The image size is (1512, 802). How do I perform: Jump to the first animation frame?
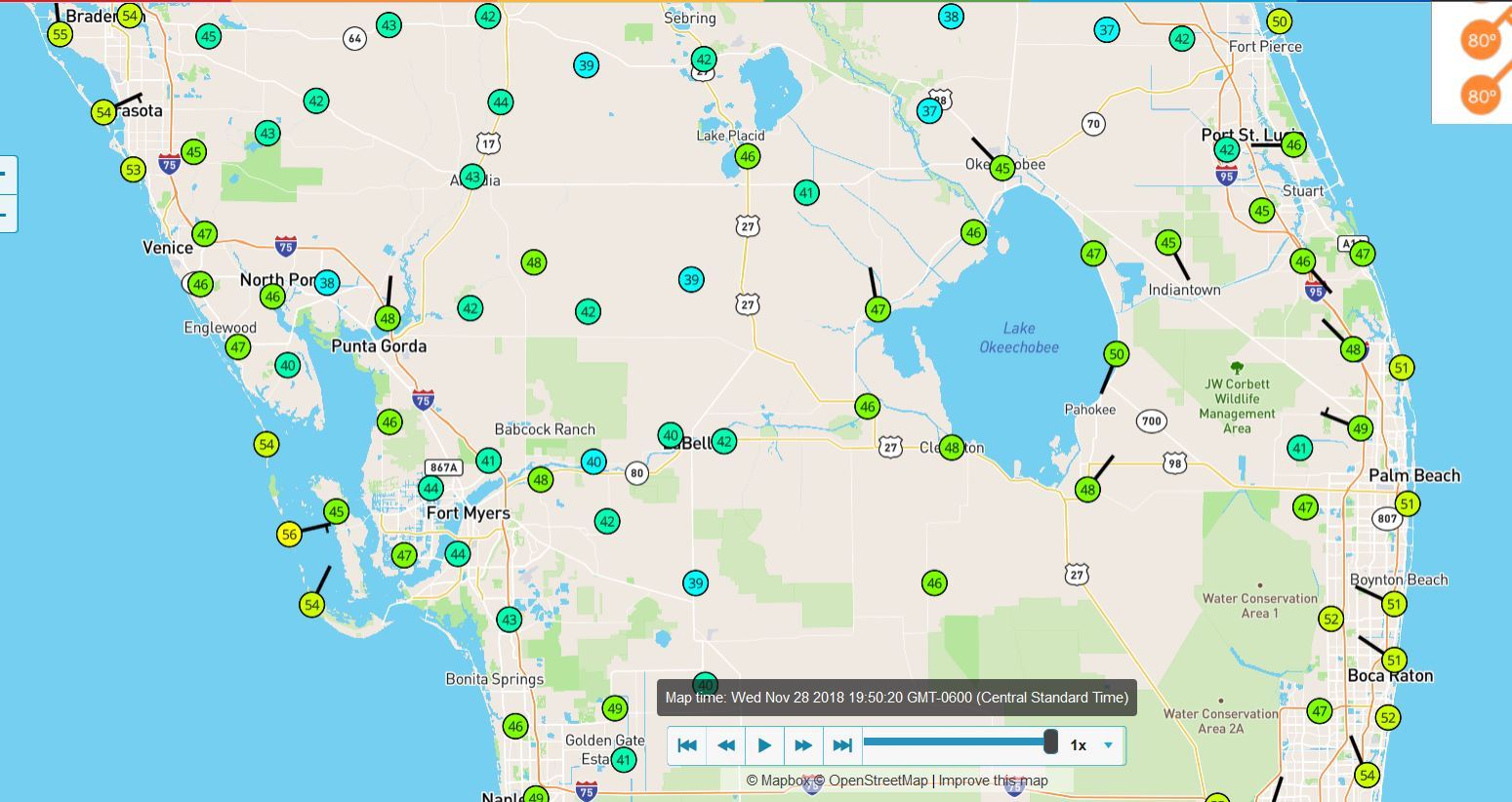click(687, 745)
